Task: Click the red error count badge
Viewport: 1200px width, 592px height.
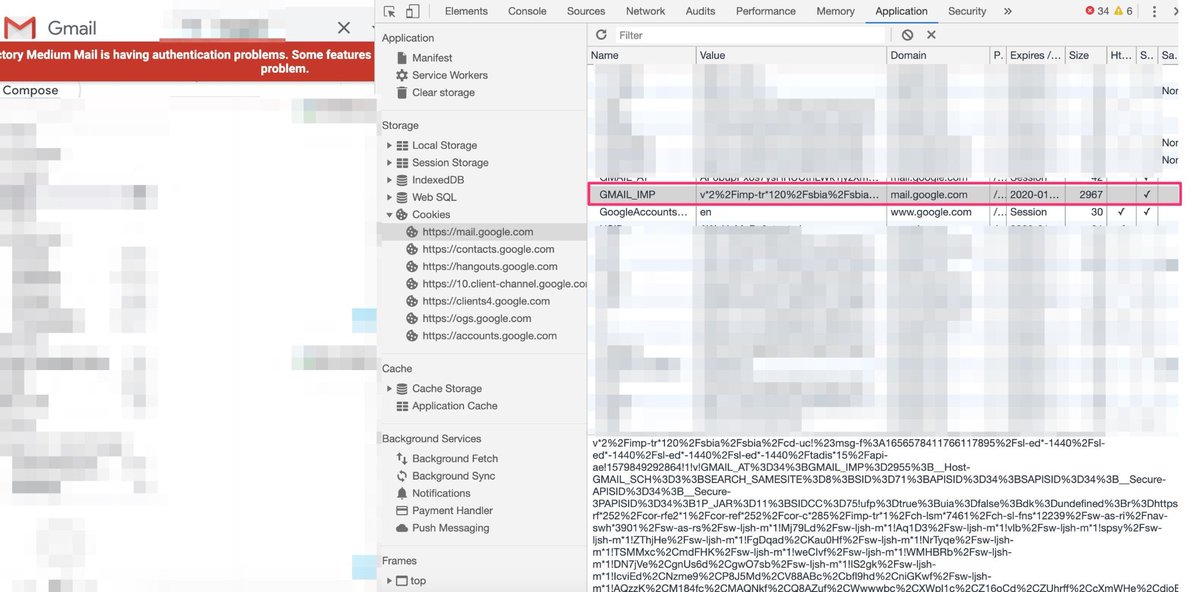Action: click(1097, 11)
